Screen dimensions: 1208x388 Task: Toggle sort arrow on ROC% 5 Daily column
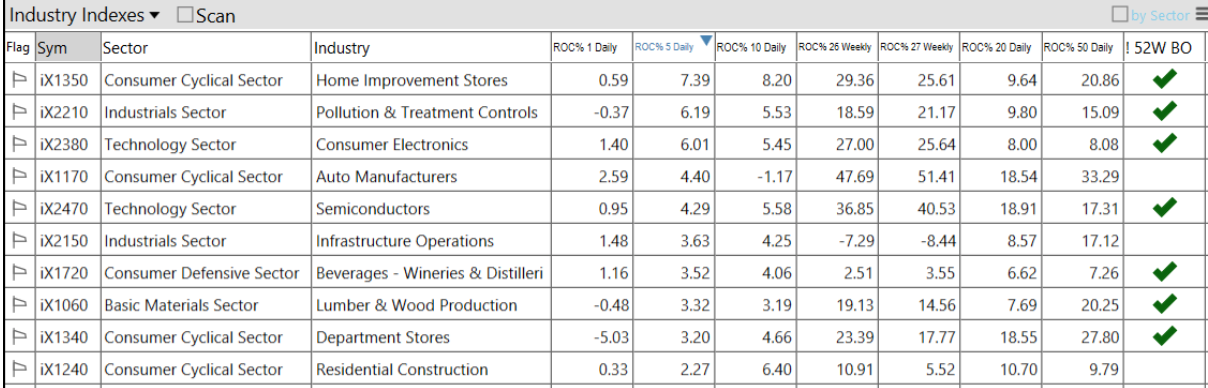click(x=706, y=41)
